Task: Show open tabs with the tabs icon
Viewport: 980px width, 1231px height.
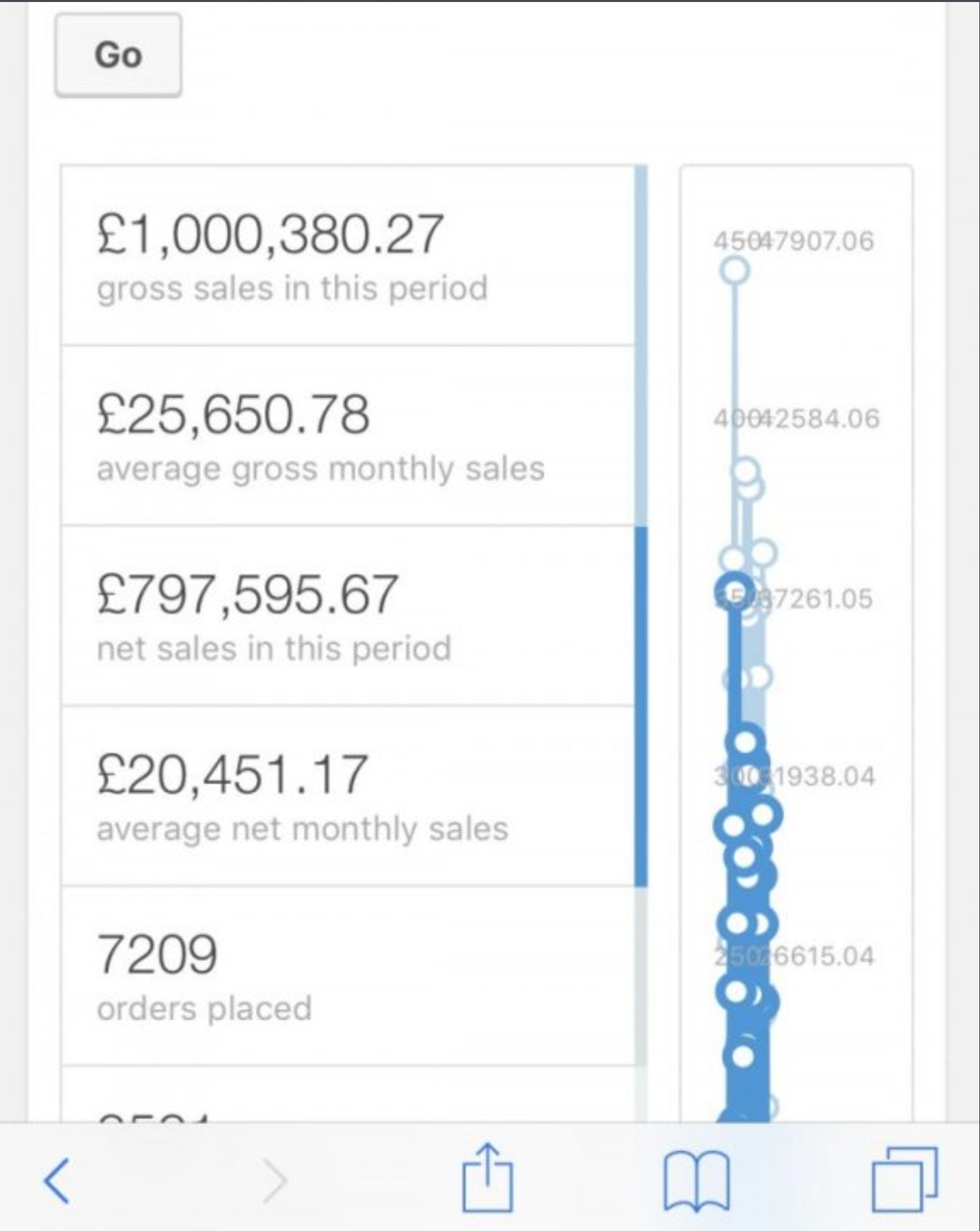Action: [x=905, y=1179]
